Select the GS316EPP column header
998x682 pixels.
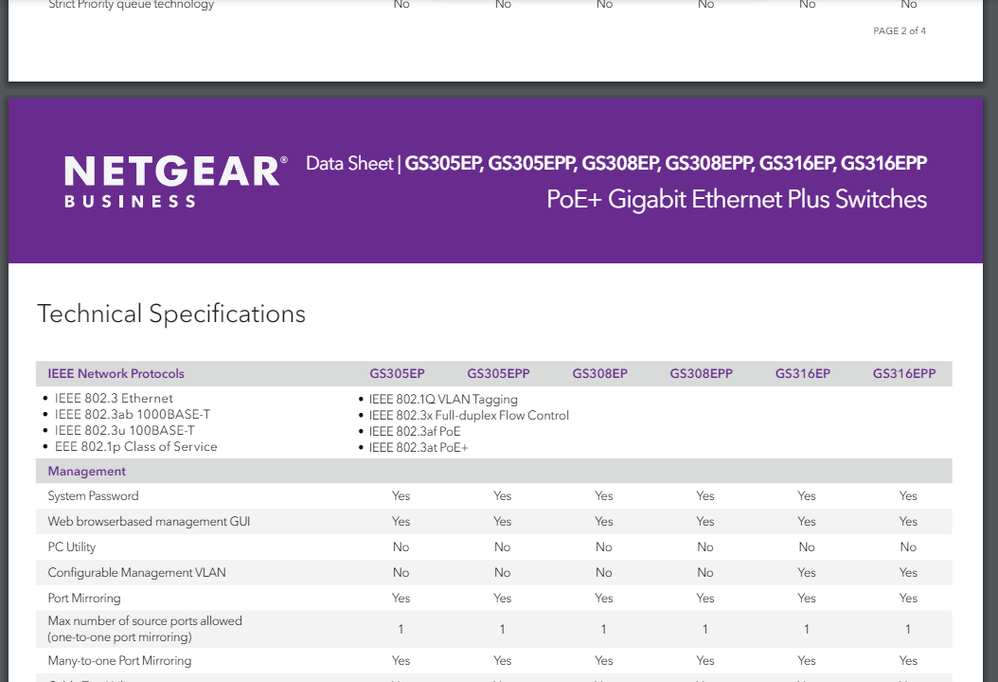904,373
